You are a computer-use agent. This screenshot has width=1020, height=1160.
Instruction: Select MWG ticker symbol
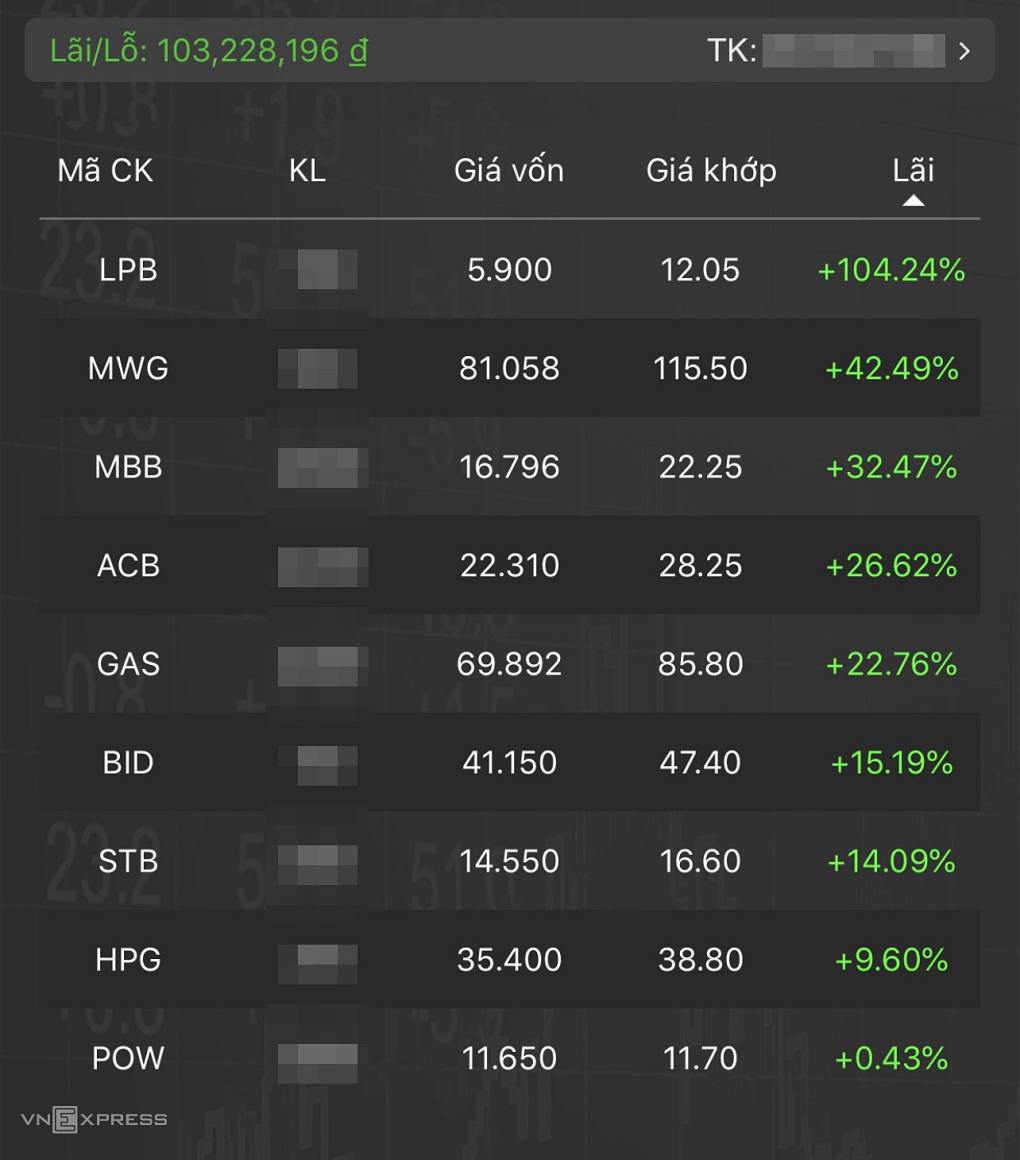click(x=128, y=369)
